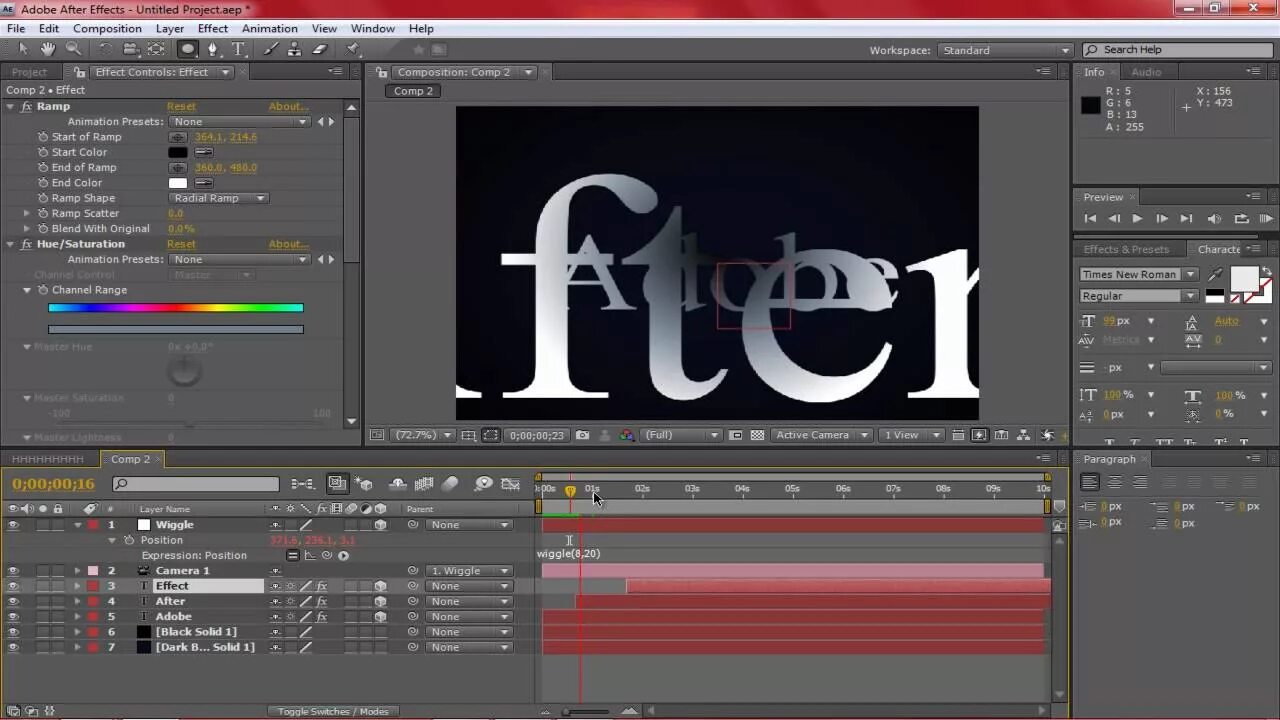The image size is (1280, 720).
Task: Expand the Ramp Scatter property
Action: tap(27, 213)
